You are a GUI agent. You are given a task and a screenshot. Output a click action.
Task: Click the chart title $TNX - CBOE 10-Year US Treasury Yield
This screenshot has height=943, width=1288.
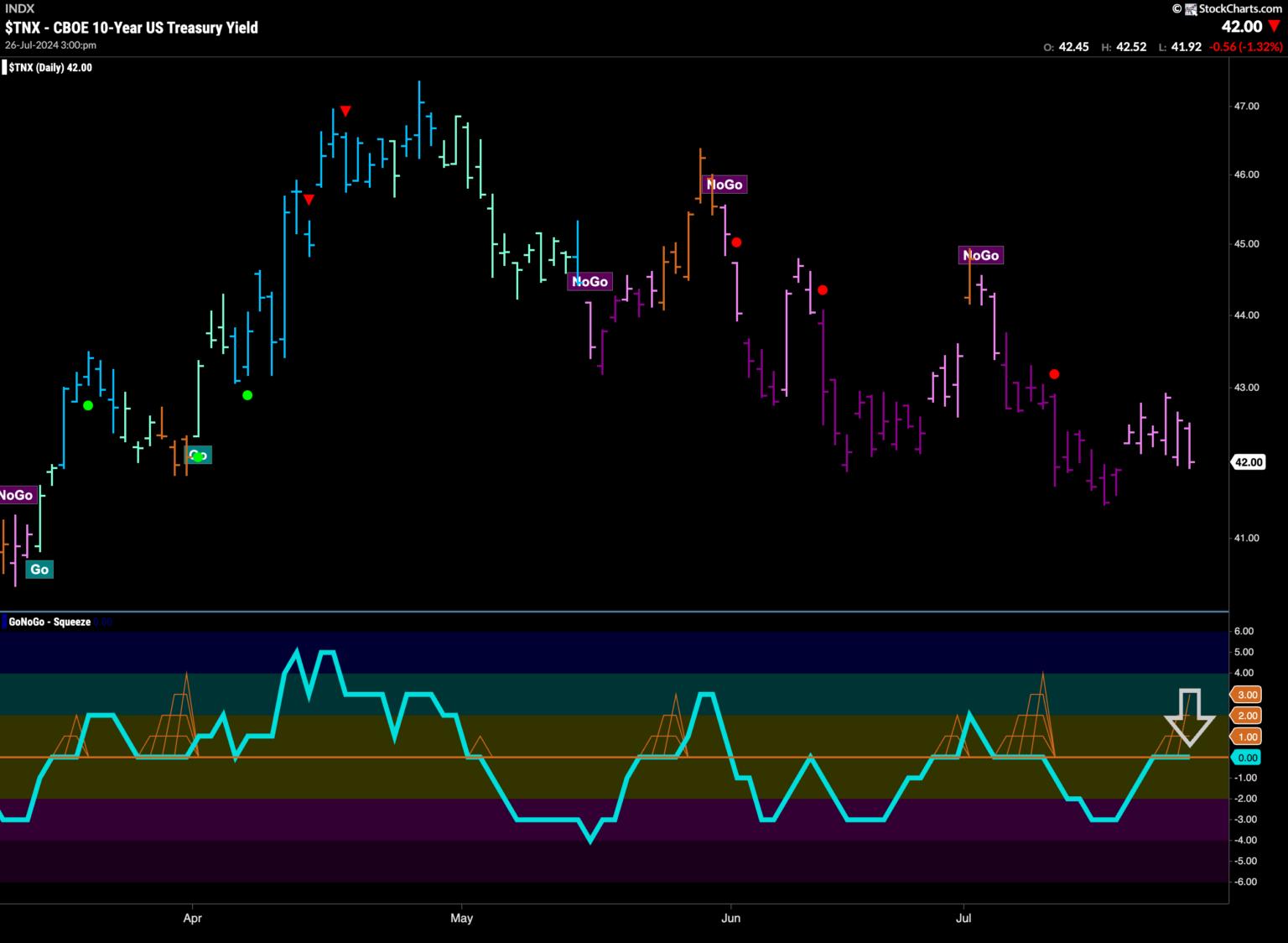pos(132,28)
